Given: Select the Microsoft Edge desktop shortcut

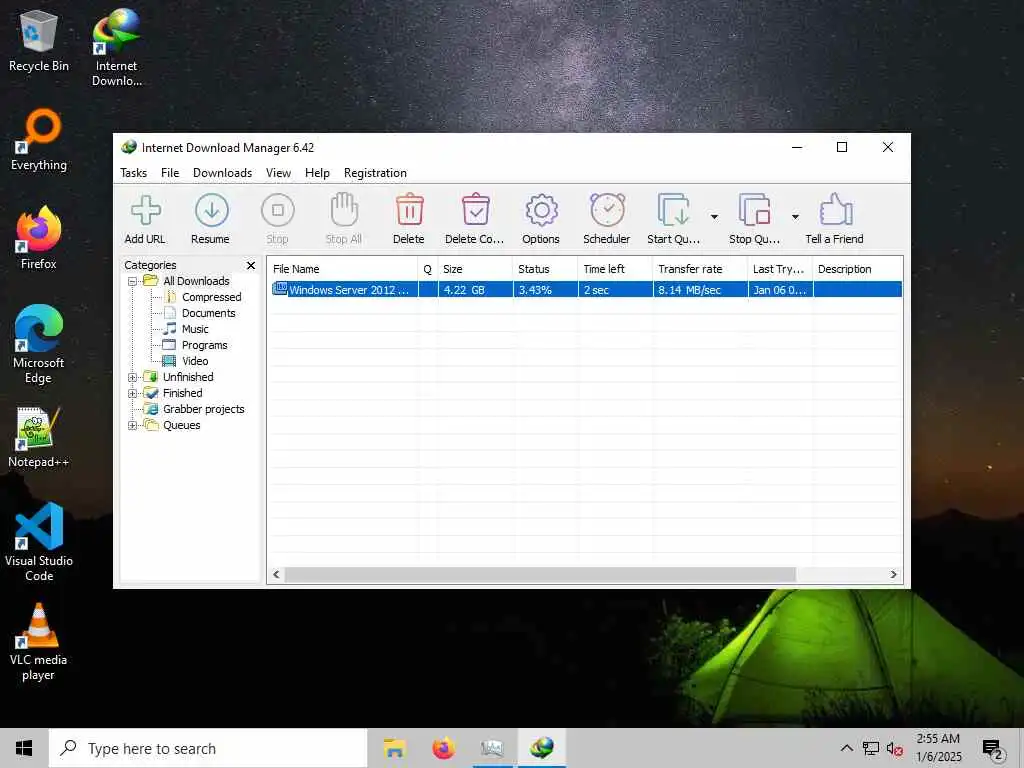Looking at the screenshot, I should point(39,344).
